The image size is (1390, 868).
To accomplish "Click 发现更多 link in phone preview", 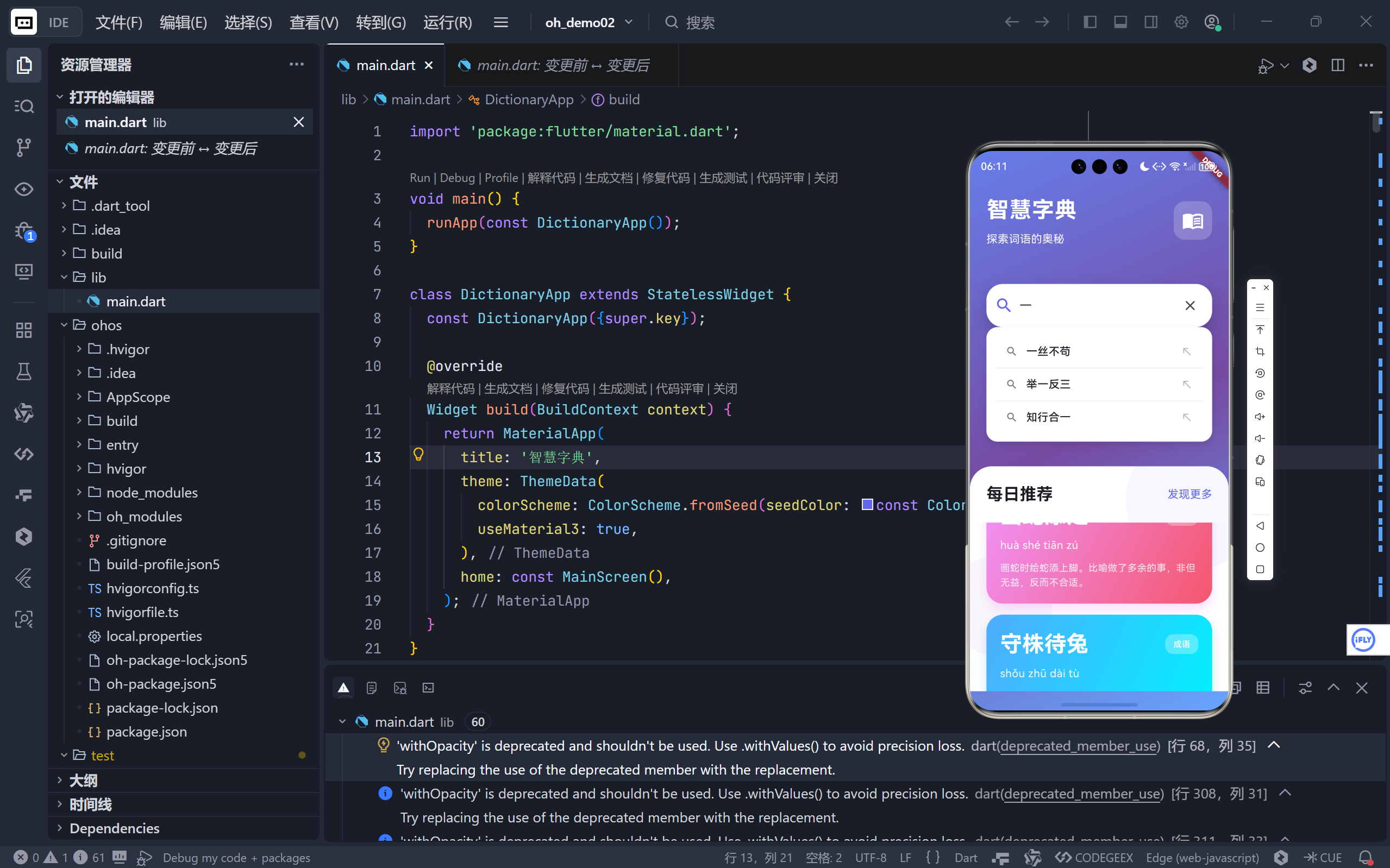I will 1189,494.
